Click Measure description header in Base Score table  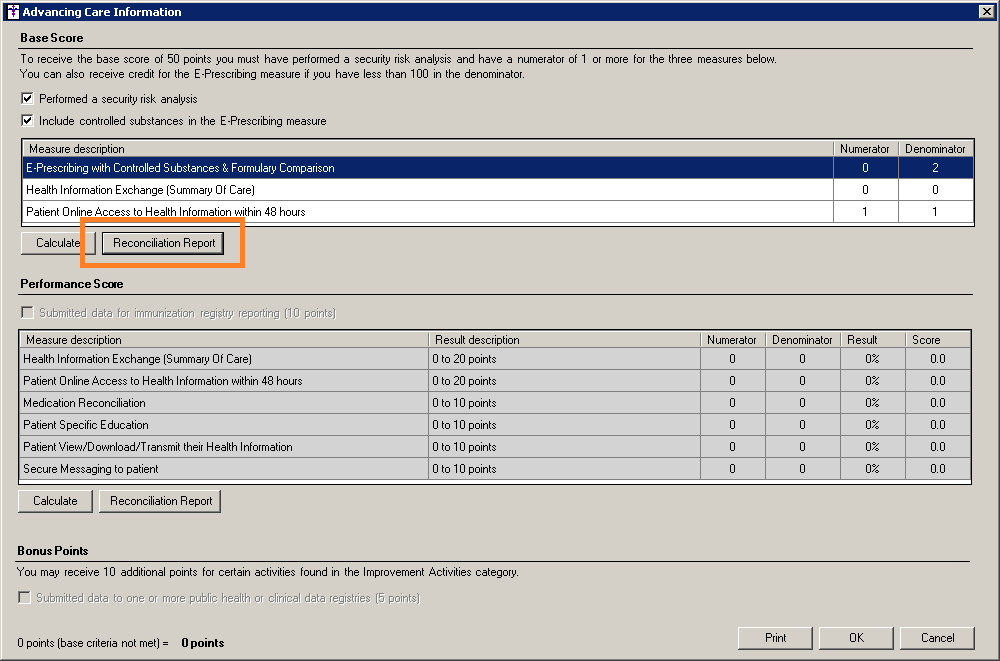point(428,149)
